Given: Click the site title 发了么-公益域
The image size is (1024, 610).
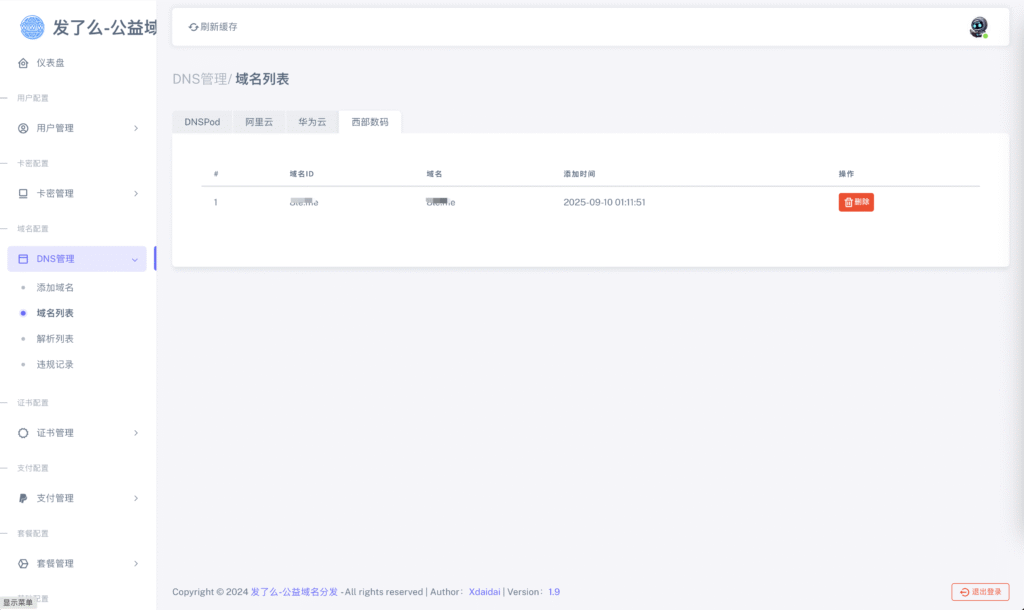Looking at the screenshot, I should [x=105, y=27].
